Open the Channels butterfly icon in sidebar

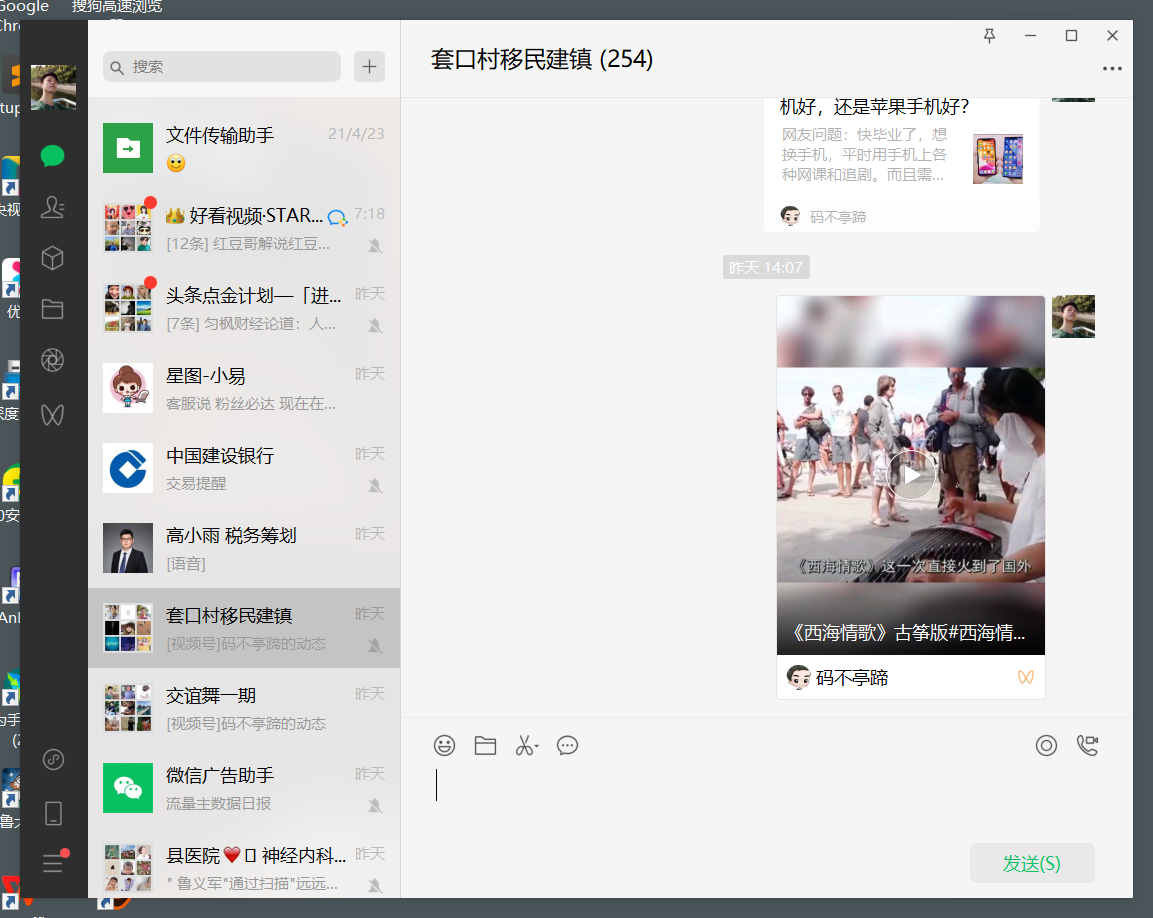tap(53, 413)
